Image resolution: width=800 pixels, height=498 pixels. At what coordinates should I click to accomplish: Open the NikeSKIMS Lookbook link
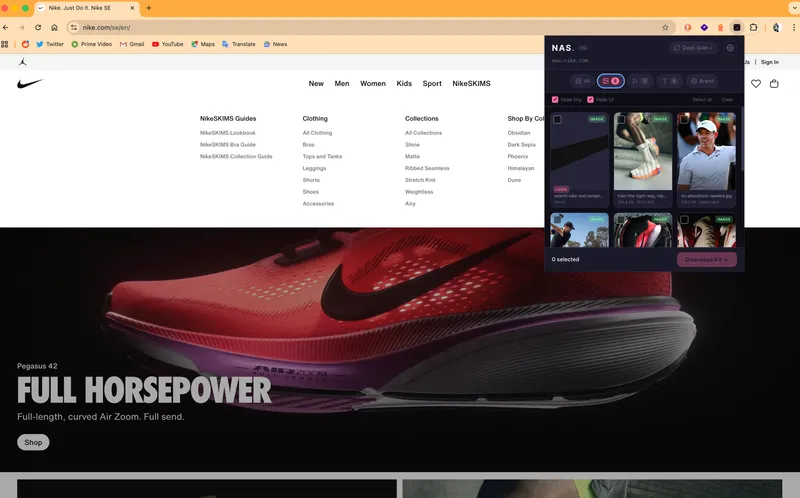pos(227,133)
